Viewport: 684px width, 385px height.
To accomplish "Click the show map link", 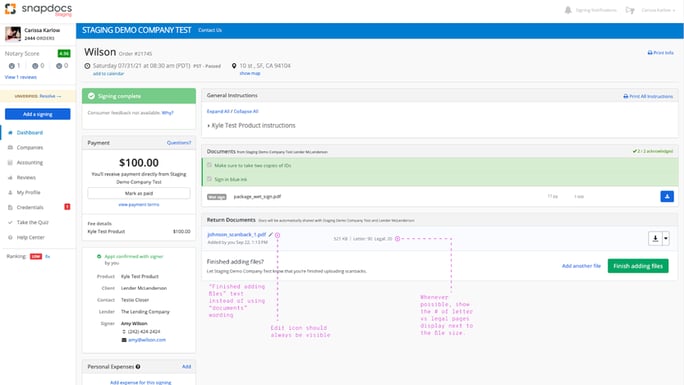I will (x=250, y=73).
